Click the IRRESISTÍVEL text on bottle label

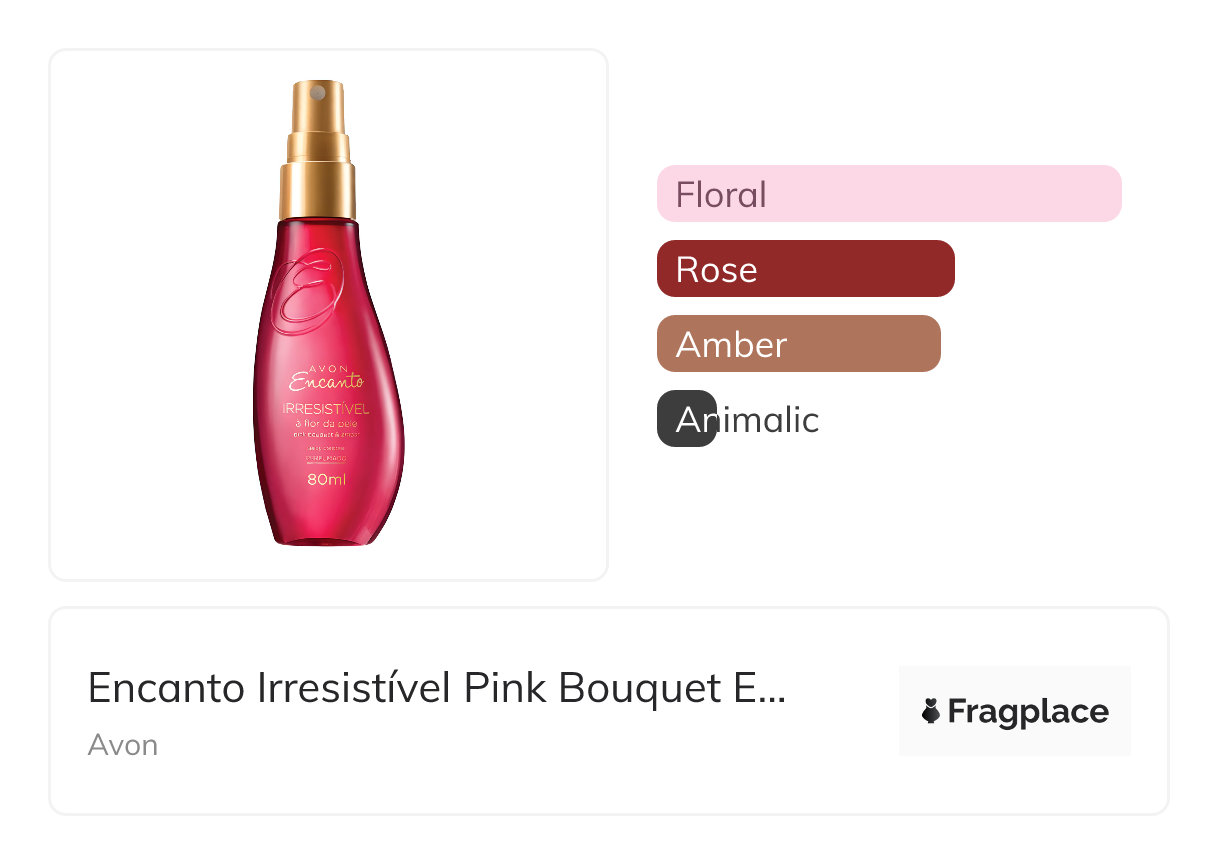(x=326, y=408)
